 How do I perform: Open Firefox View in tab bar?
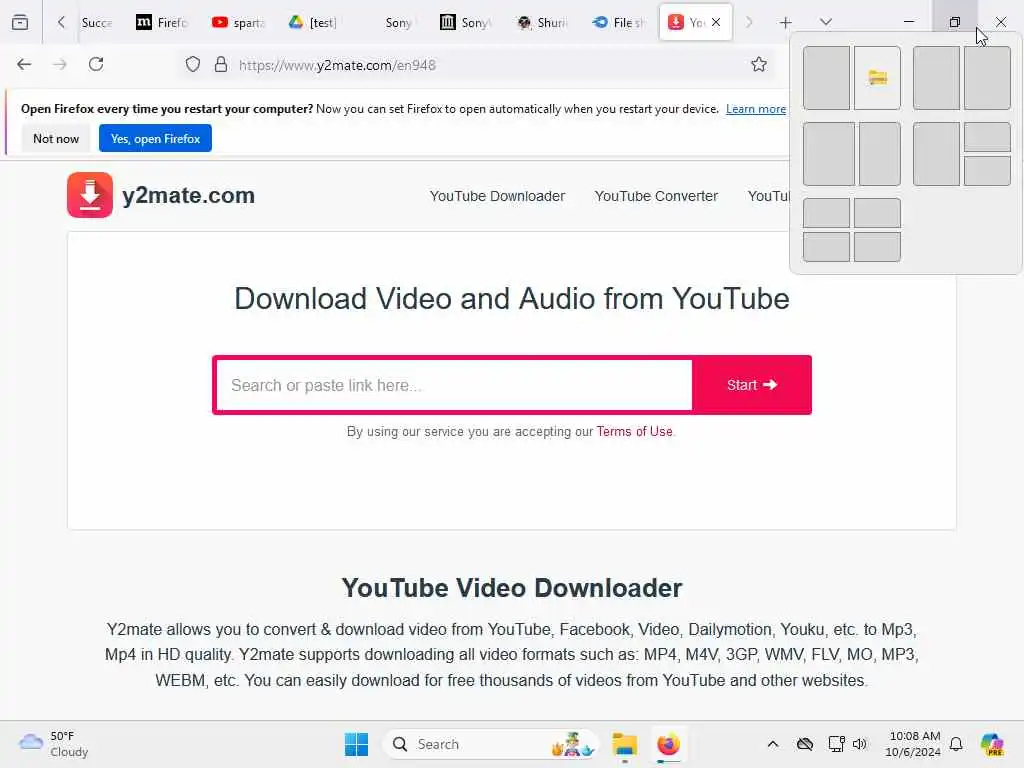[20, 22]
